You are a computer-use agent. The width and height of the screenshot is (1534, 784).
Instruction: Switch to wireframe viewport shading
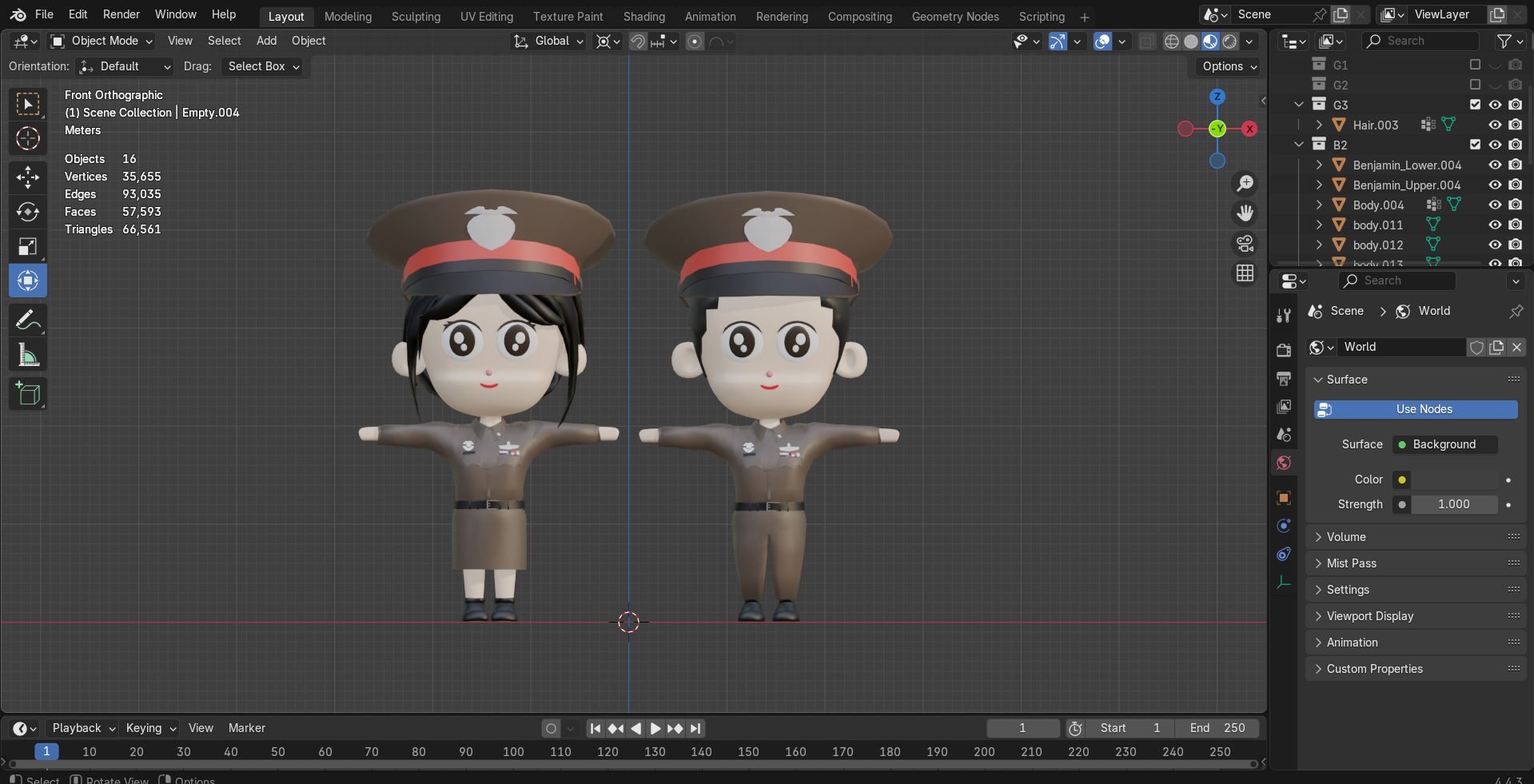[x=1172, y=42]
